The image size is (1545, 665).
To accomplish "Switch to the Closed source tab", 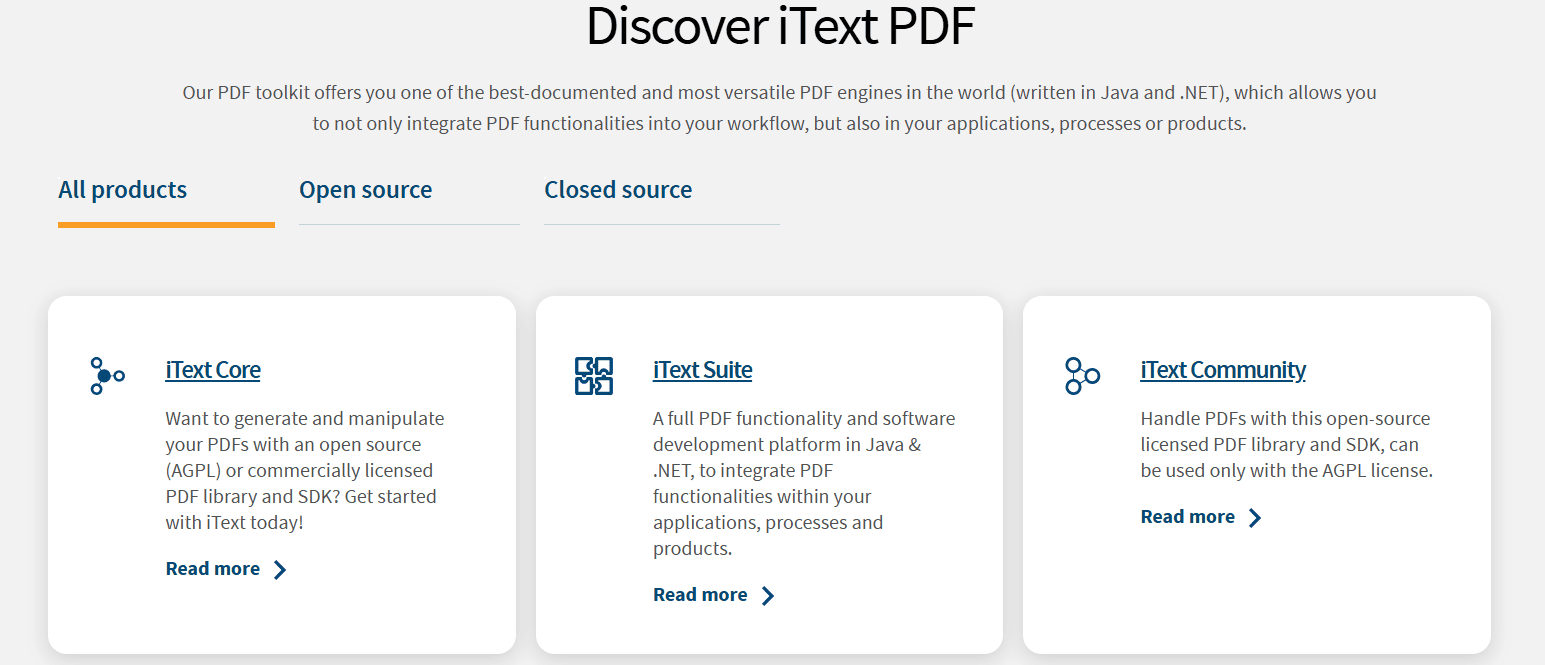I will (x=618, y=190).
